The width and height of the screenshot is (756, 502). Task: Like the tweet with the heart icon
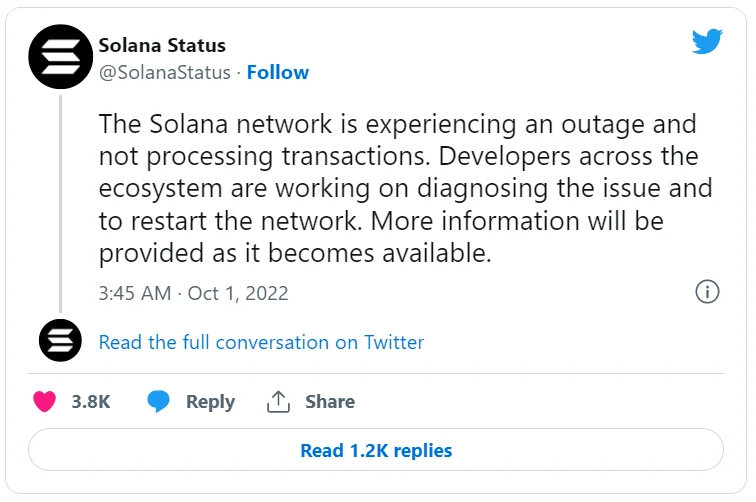click(x=44, y=402)
